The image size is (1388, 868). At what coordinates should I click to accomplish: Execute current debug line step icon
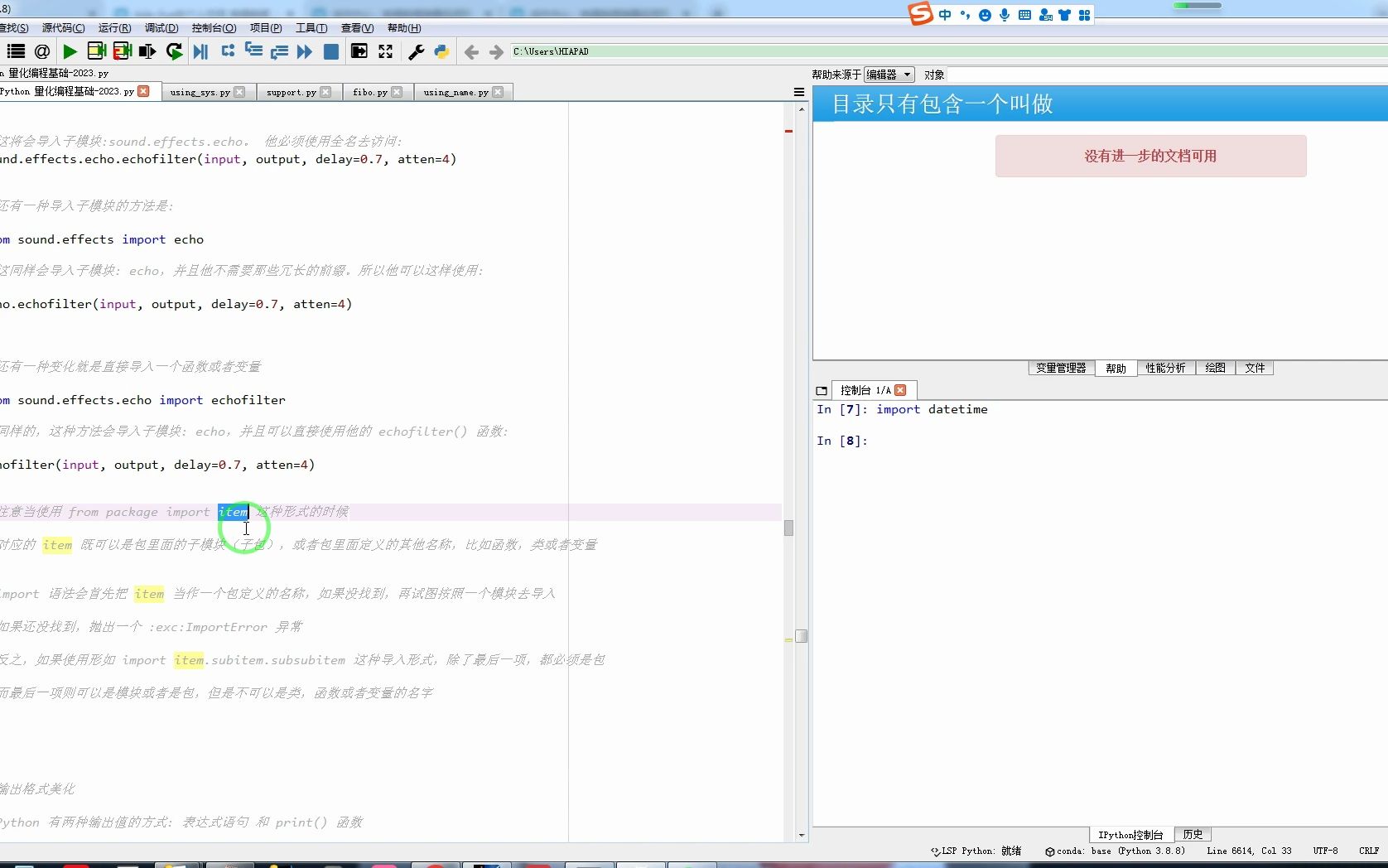(x=228, y=51)
